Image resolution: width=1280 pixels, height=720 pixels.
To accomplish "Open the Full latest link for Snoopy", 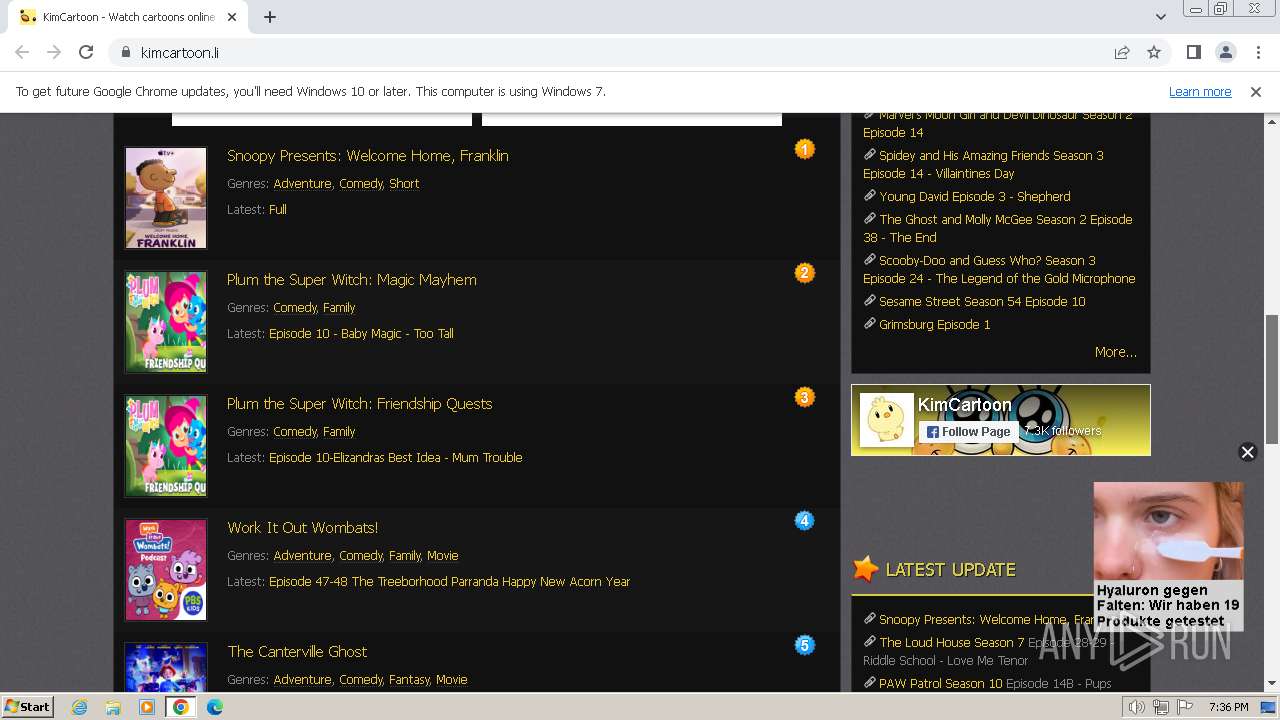I will (x=278, y=209).
